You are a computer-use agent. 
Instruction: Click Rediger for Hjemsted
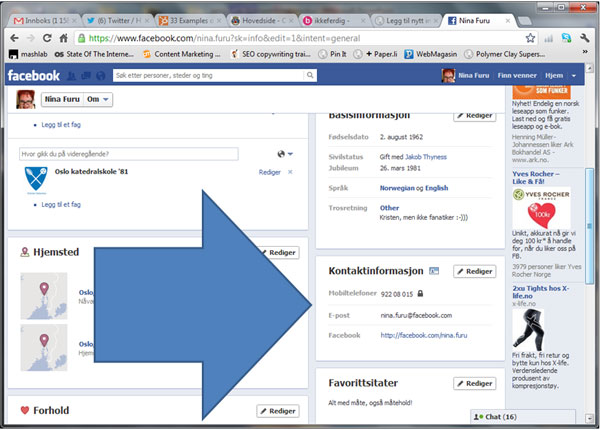click(x=280, y=252)
